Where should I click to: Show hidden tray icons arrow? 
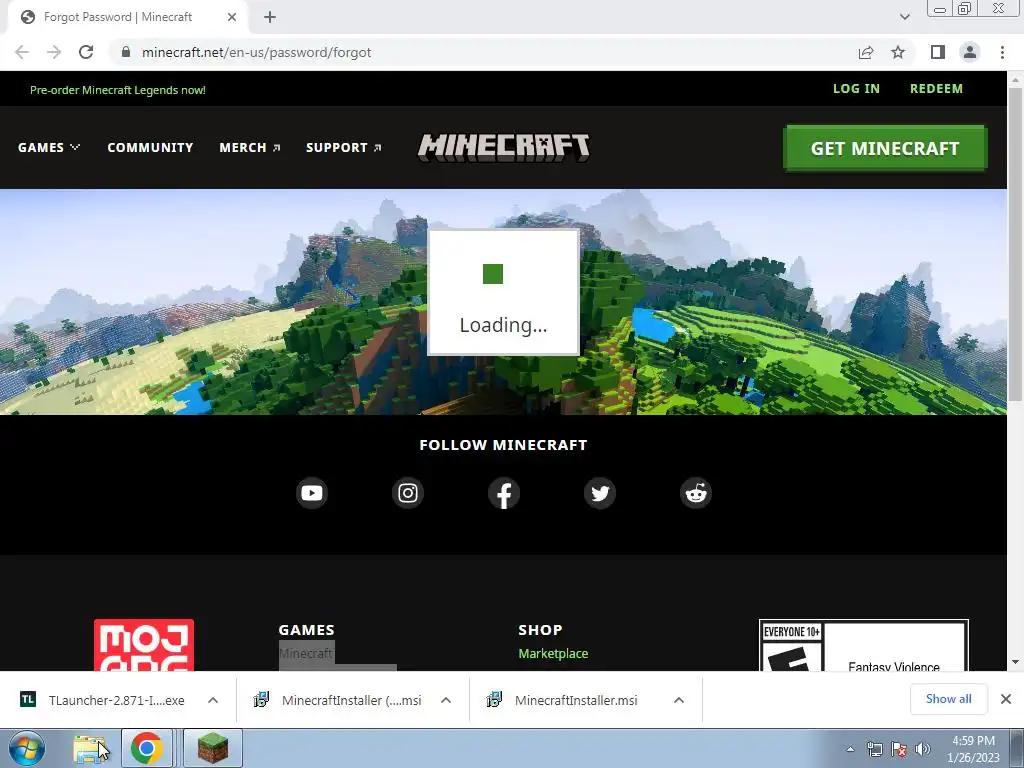[x=850, y=749]
